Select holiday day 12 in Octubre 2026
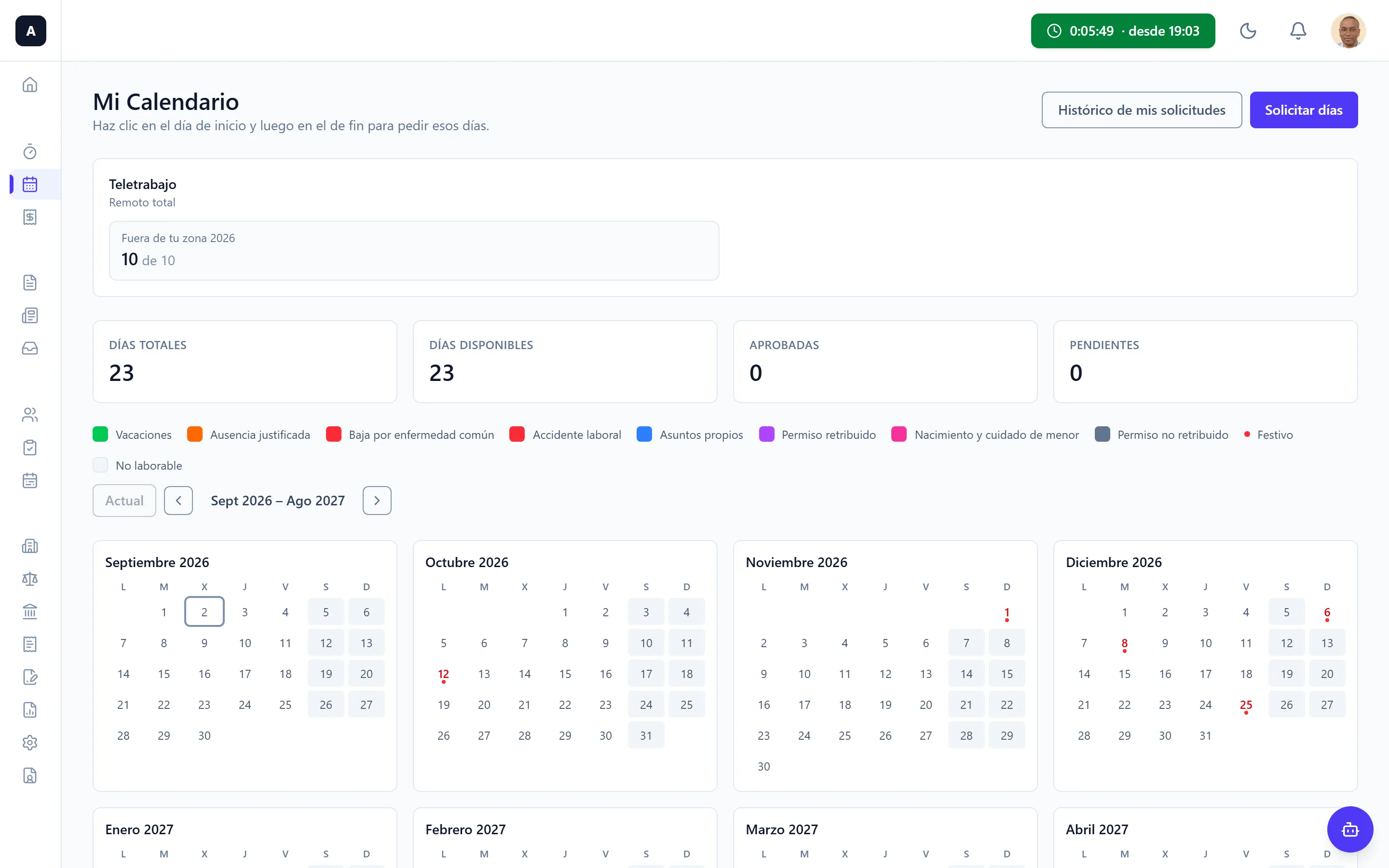 [444, 674]
